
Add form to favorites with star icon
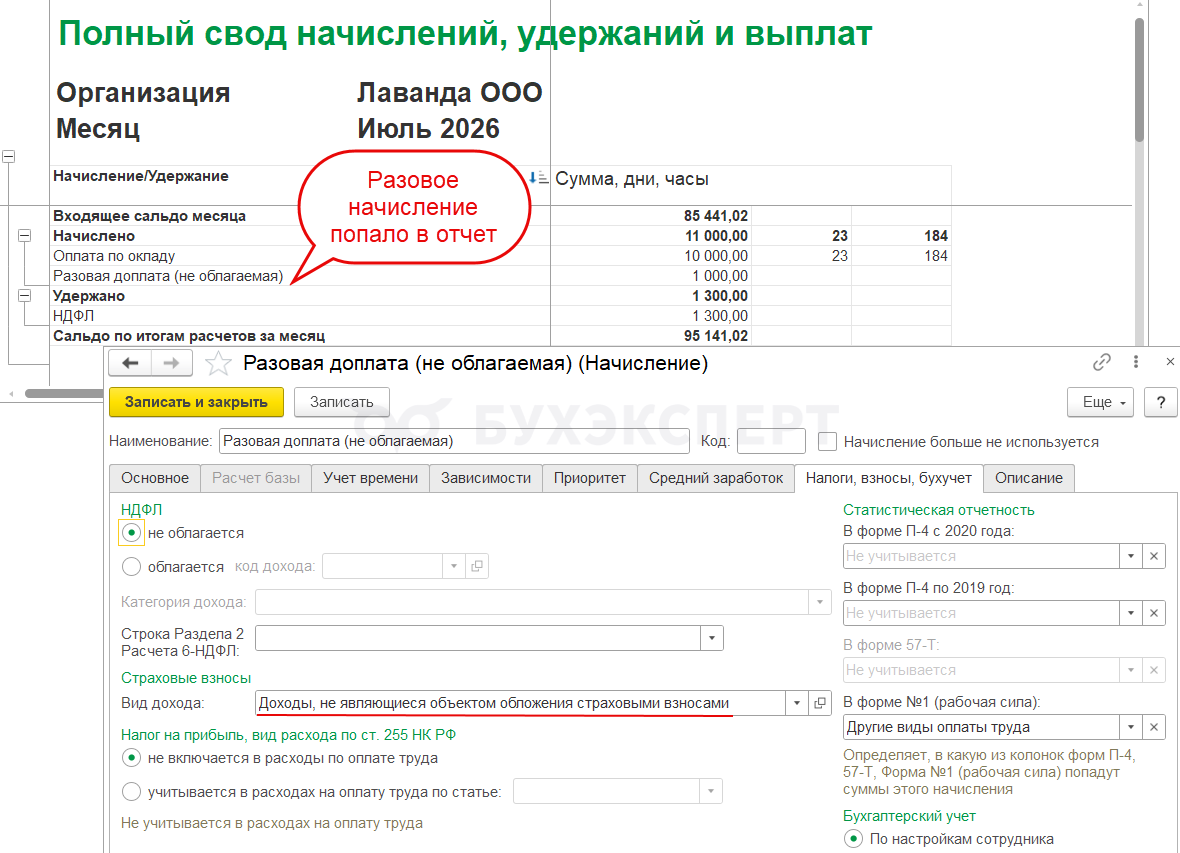tap(218, 364)
